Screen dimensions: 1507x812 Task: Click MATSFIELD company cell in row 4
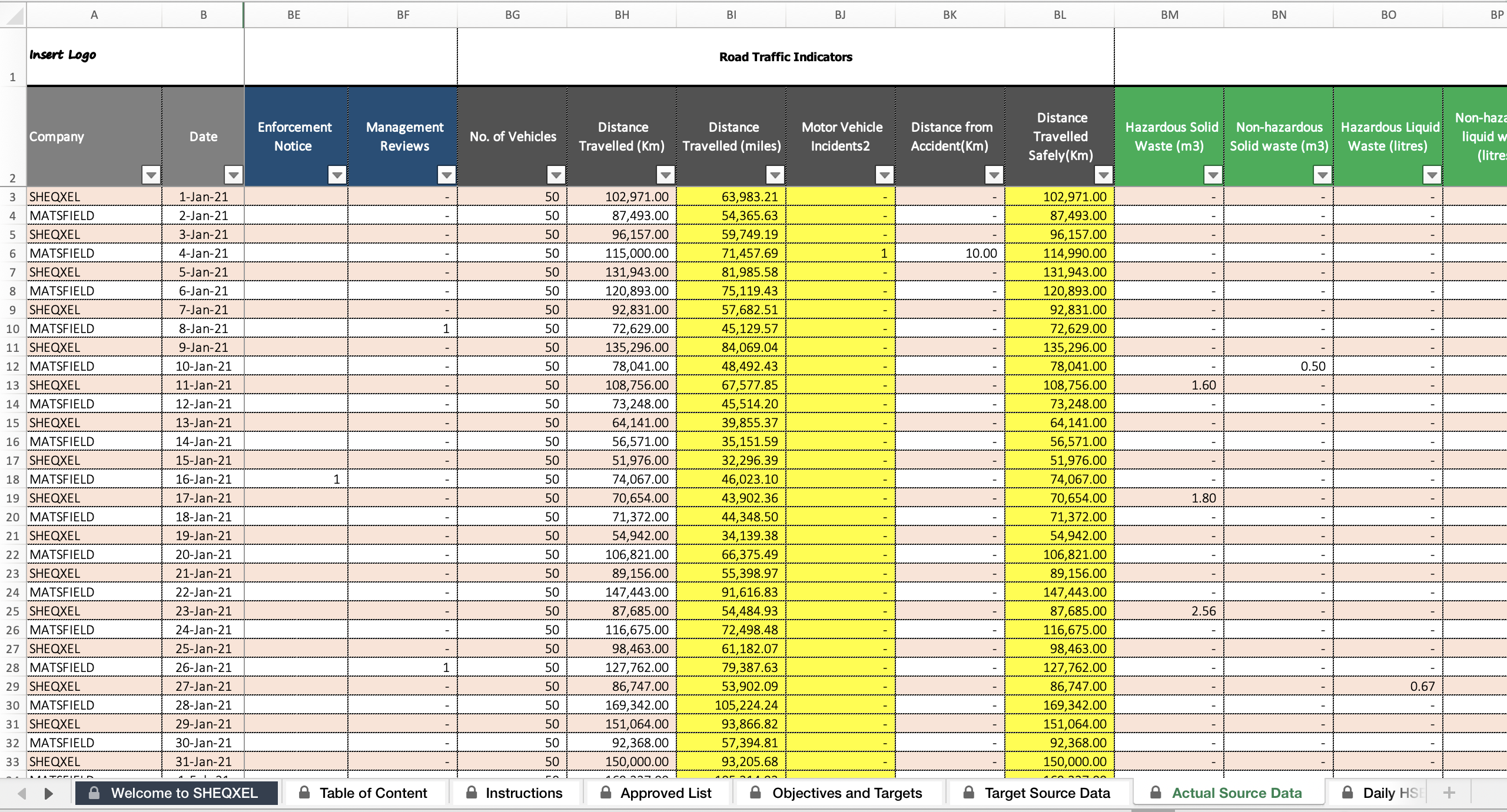point(94,215)
